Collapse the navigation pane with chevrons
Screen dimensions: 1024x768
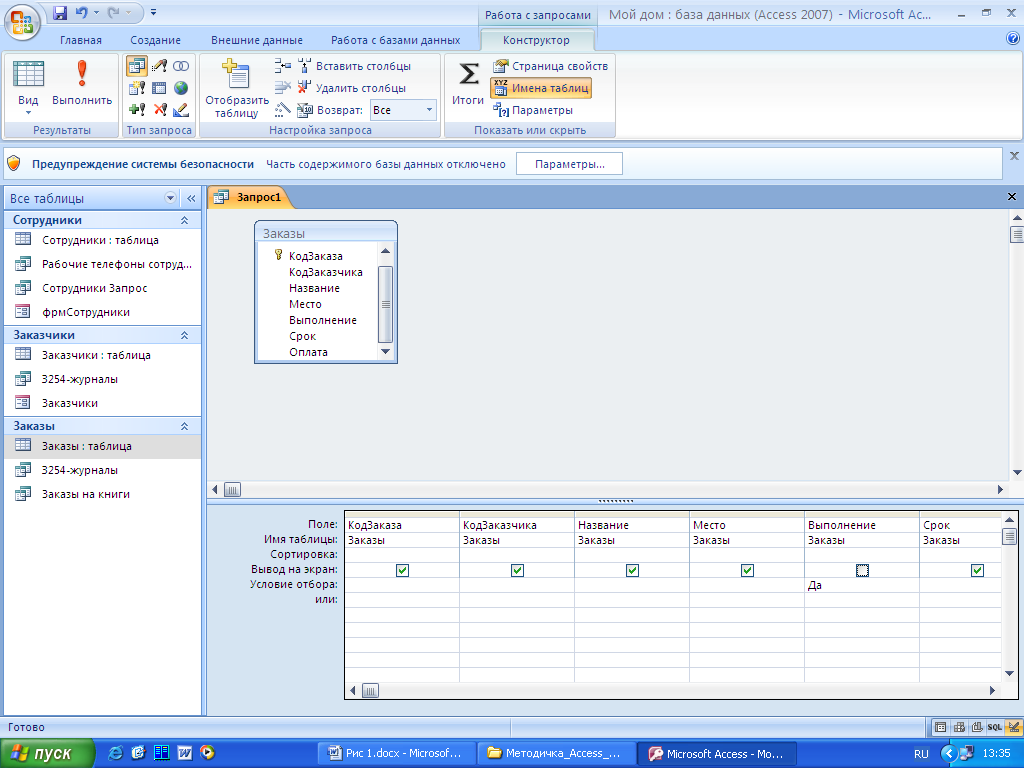(x=191, y=198)
